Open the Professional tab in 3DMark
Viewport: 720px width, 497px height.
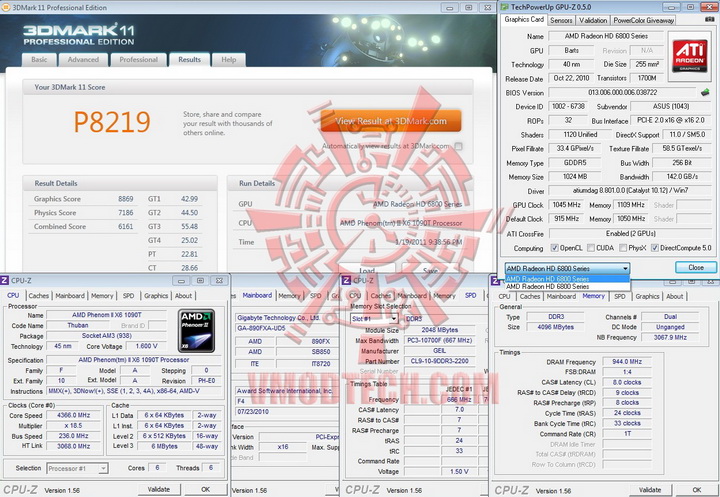[x=138, y=60]
